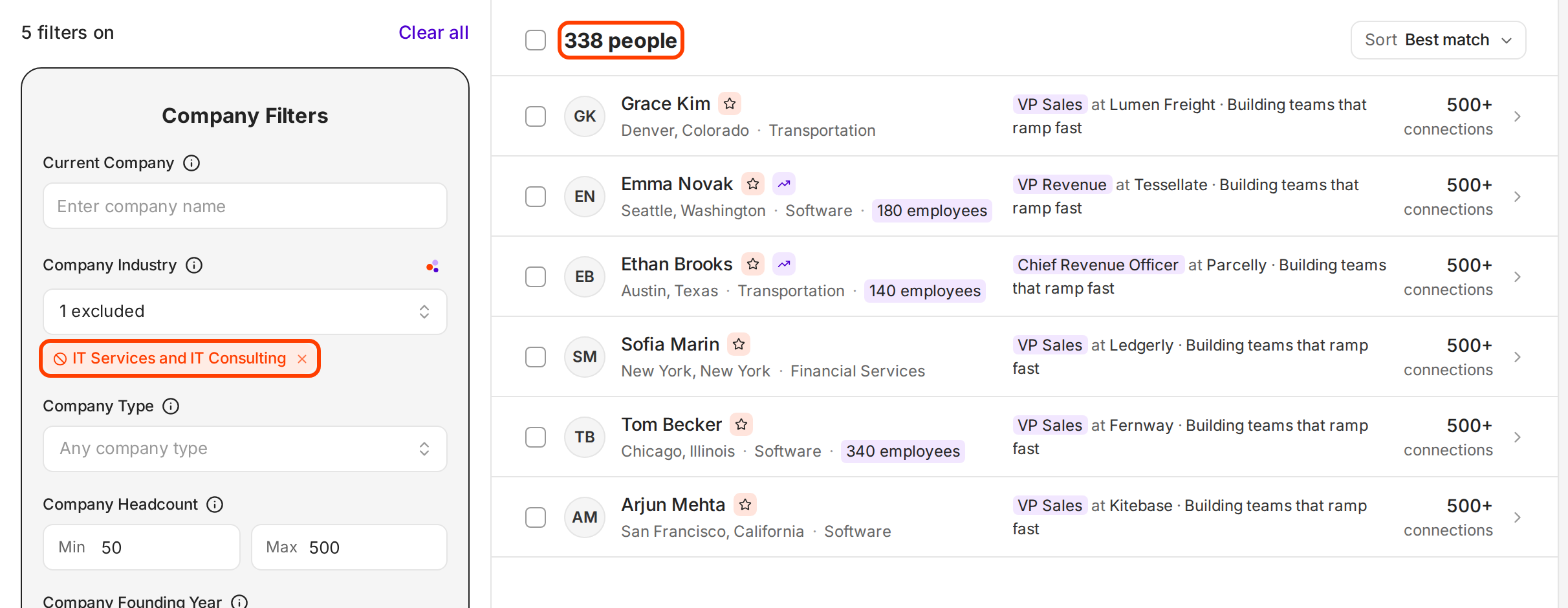Click the star icon next to Grace Kim
Viewport: 1568px width, 608px height.
click(x=730, y=103)
